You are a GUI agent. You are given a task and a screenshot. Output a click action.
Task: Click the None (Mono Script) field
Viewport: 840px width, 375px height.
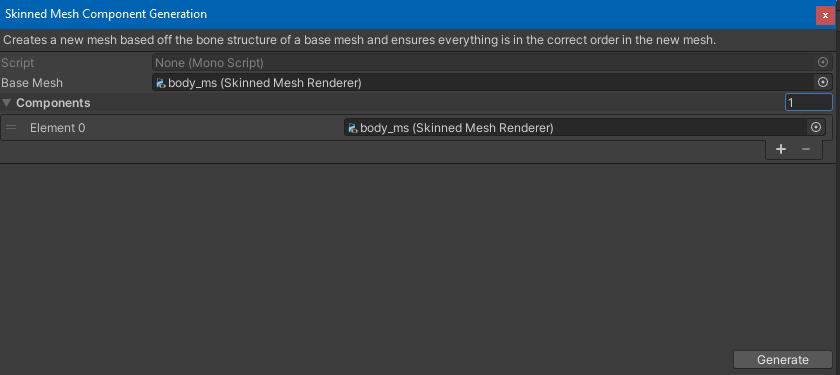[491, 63]
